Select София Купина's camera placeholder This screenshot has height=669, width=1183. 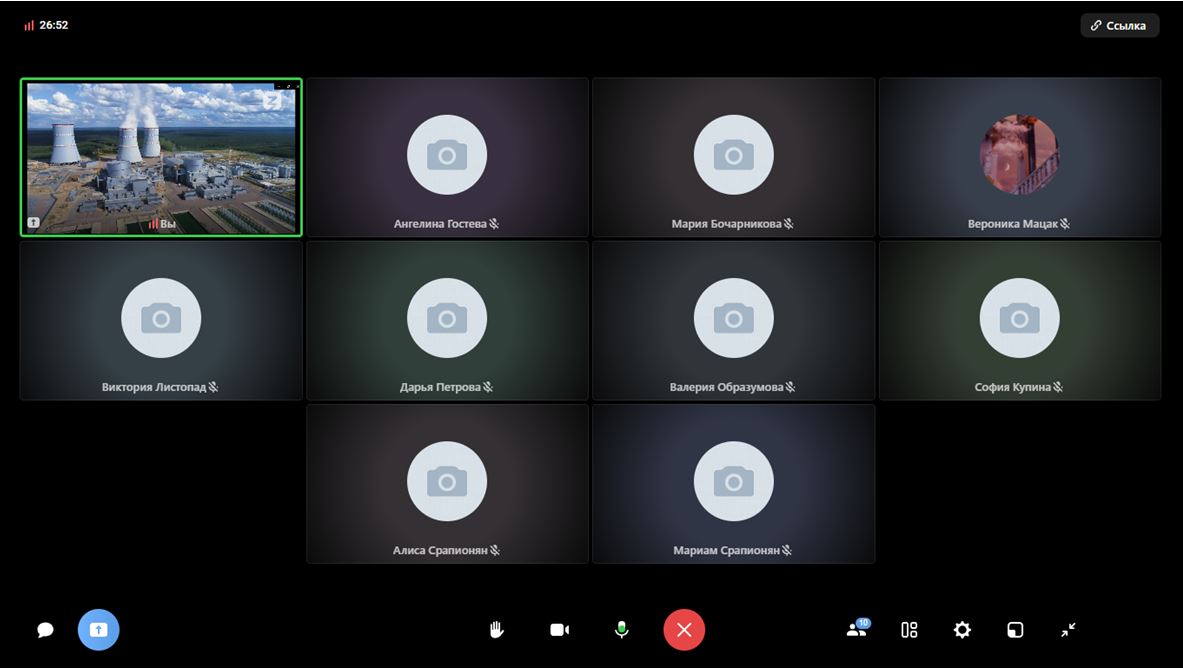coord(1019,318)
